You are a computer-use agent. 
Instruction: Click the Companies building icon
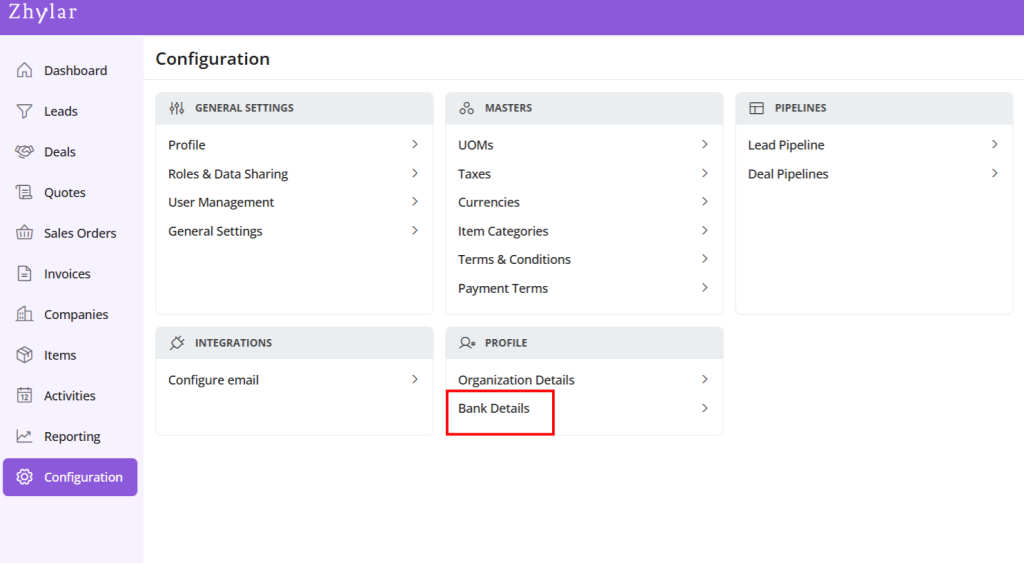coord(25,314)
